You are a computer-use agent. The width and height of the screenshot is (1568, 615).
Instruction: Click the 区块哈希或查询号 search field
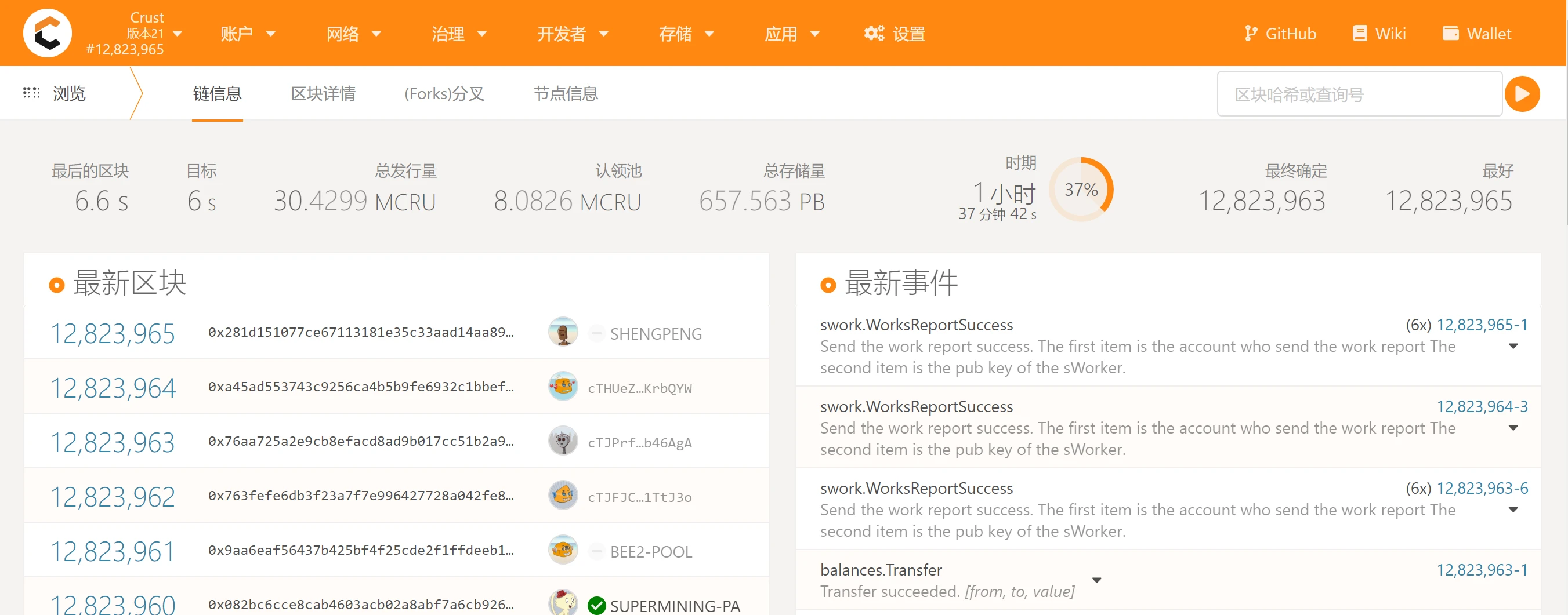click(1359, 94)
